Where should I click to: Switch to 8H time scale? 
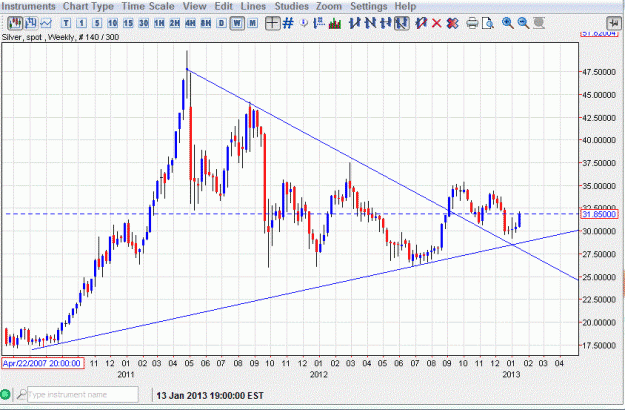point(206,23)
